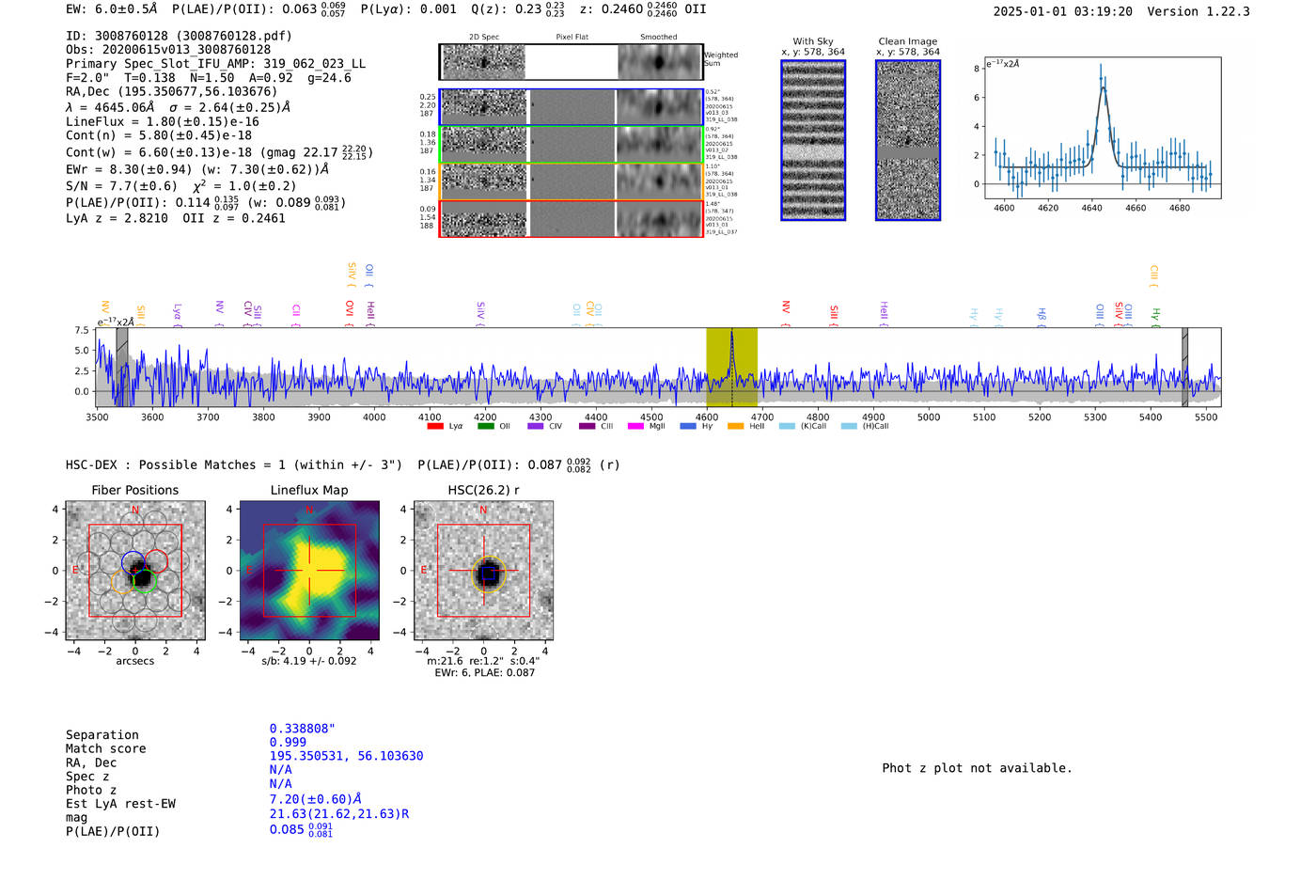Click the Gaussian fit peak in line plot

[1102, 87]
